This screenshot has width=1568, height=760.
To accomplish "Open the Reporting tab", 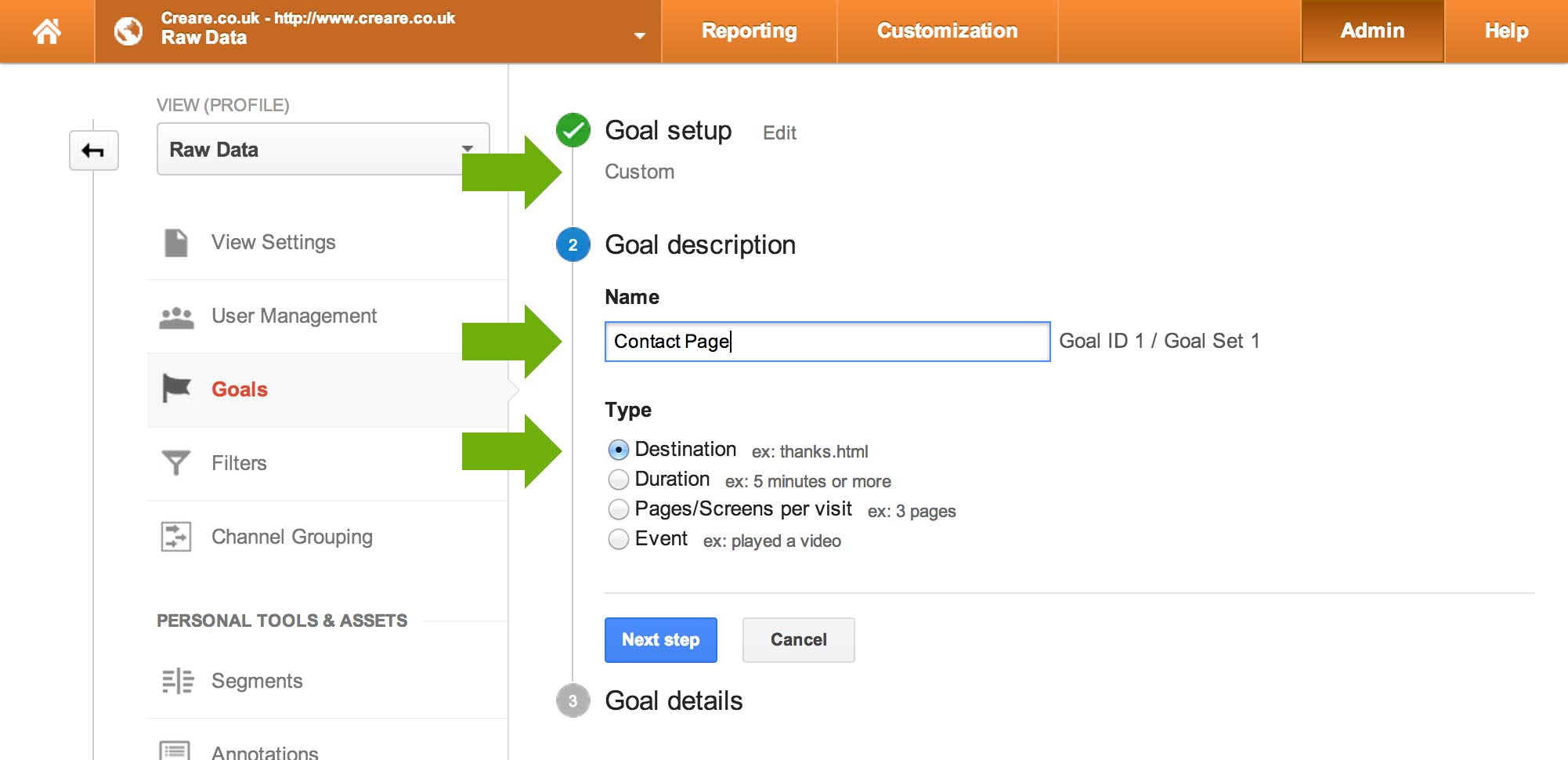I will [749, 31].
